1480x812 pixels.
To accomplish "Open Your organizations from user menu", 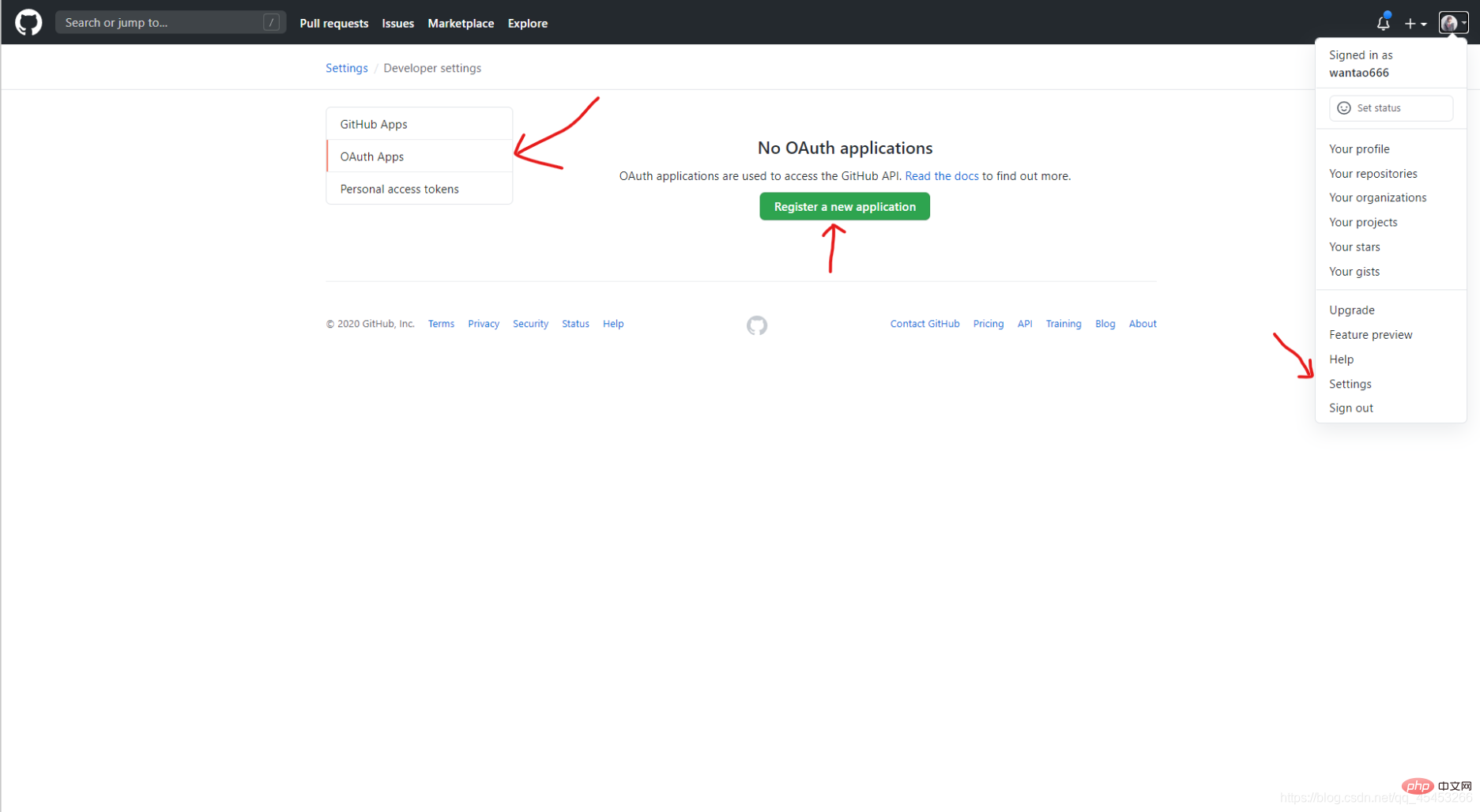I will click(x=1378, y=197).
